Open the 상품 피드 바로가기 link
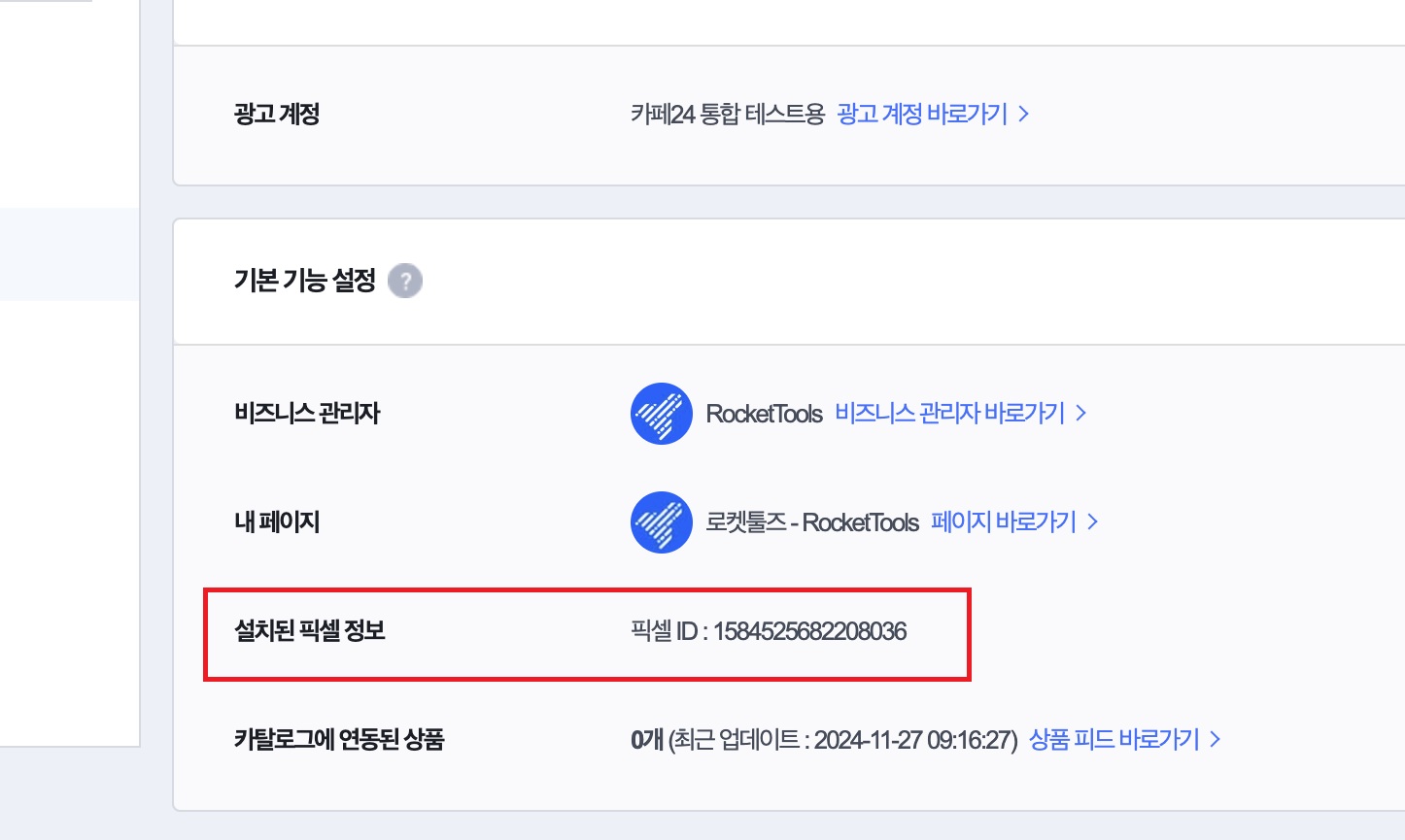The image size is (1405, 840). coord(1114,740)
